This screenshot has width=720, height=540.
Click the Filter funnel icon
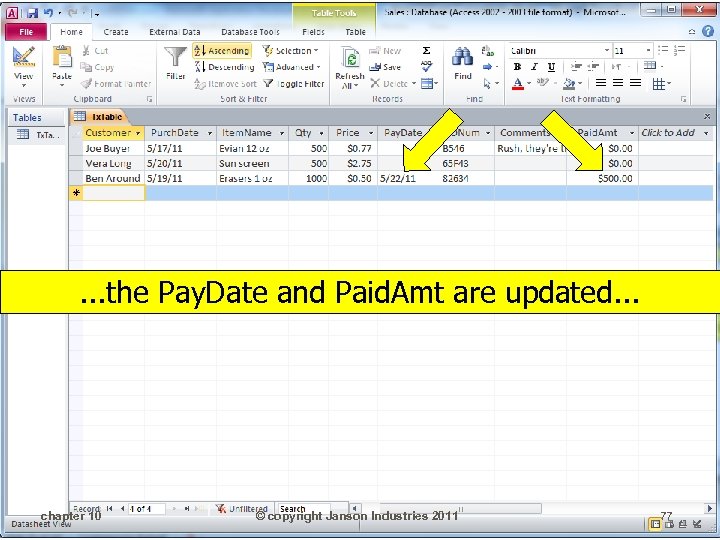click(x=175, y=57)
